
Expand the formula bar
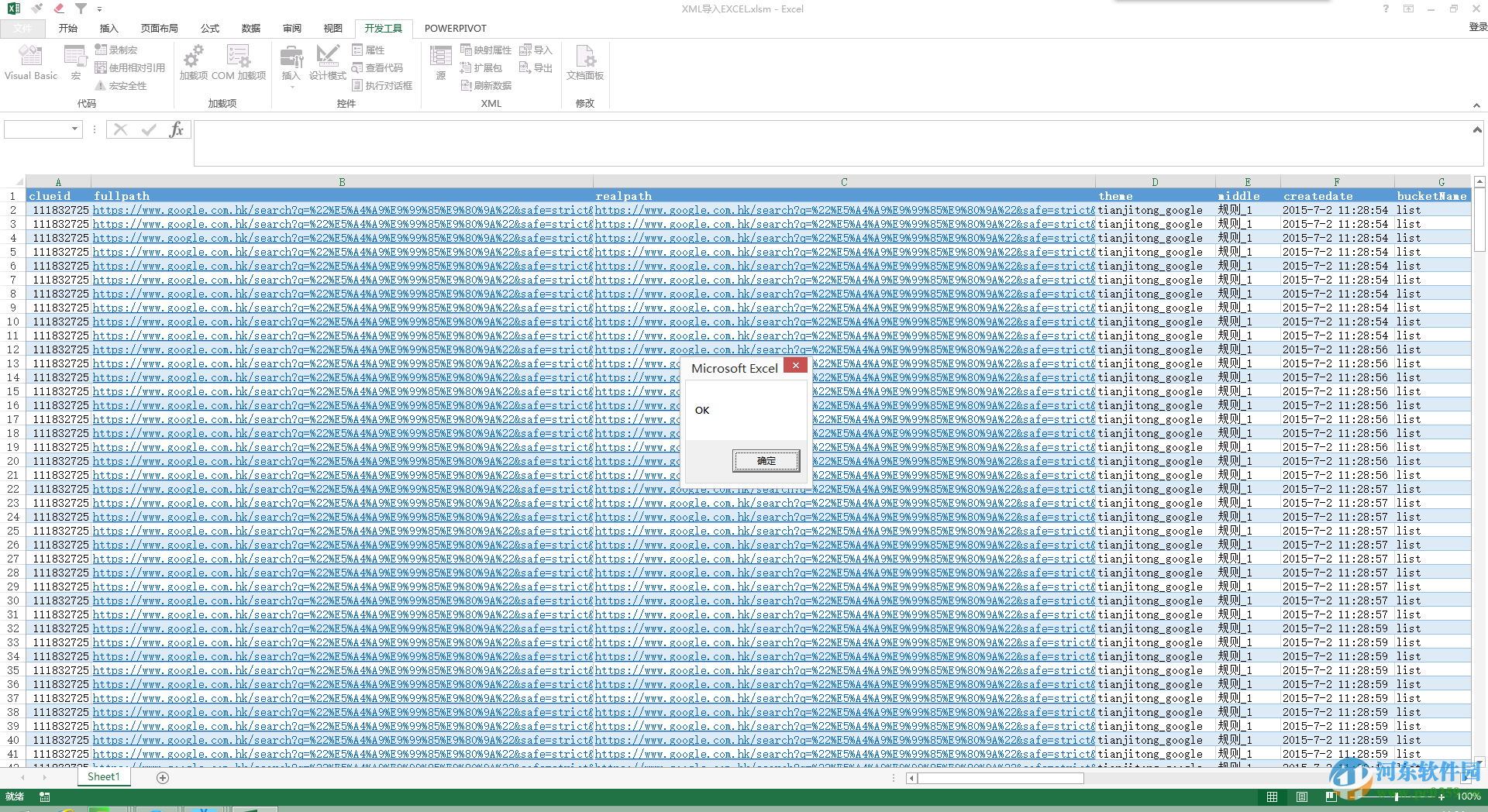click(x=1477, y=129)
